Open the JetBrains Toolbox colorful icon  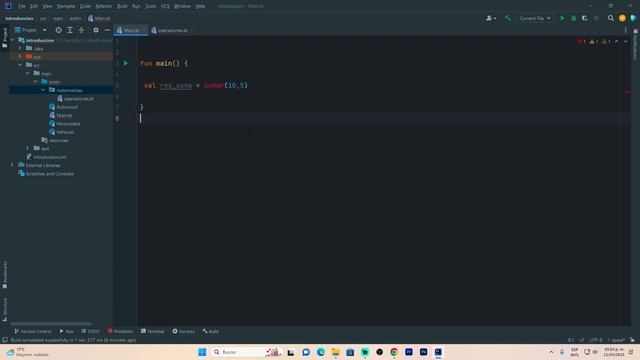click(633, 18)
